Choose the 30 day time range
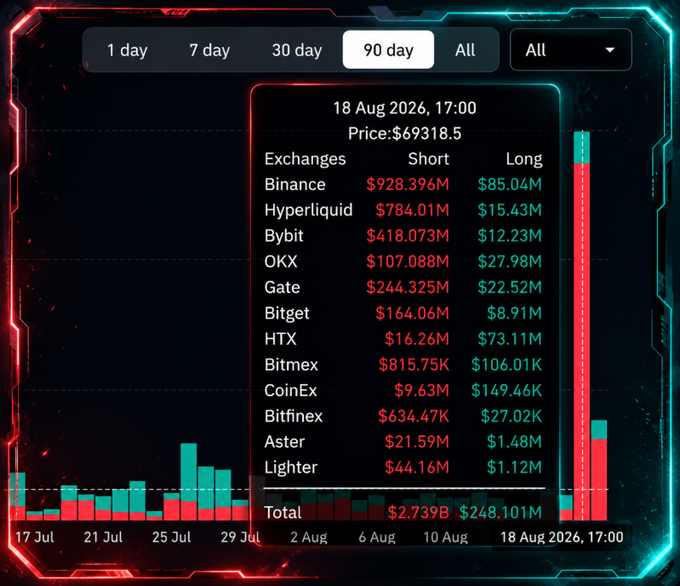 [297, 50]
